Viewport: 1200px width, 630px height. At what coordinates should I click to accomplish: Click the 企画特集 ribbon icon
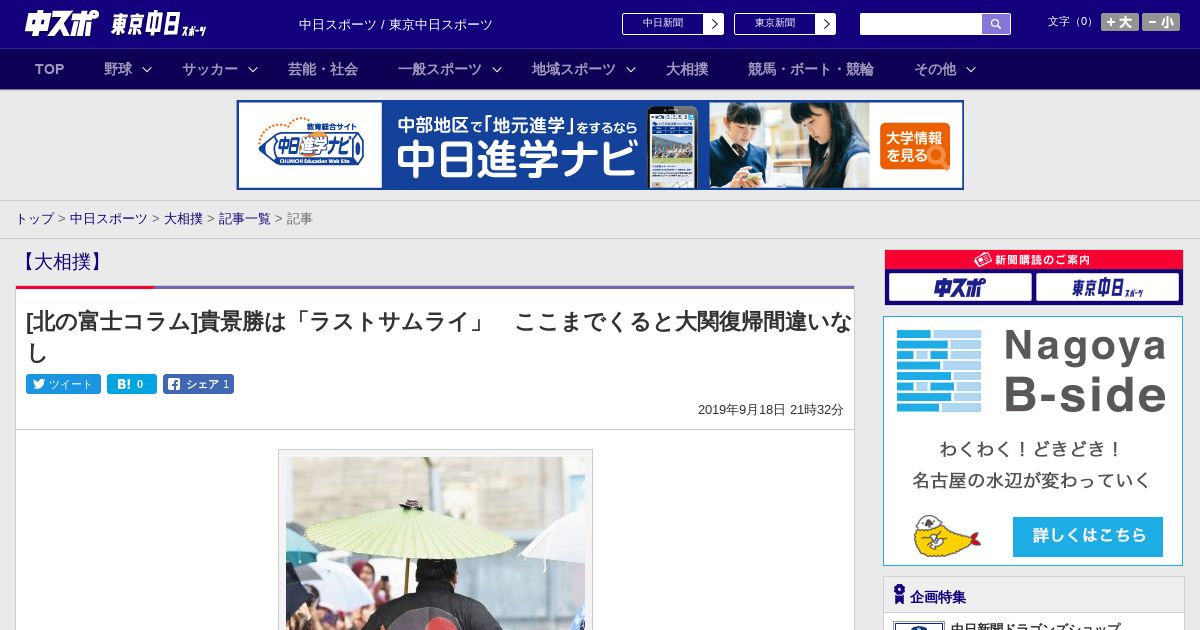(x=899, y=595)
